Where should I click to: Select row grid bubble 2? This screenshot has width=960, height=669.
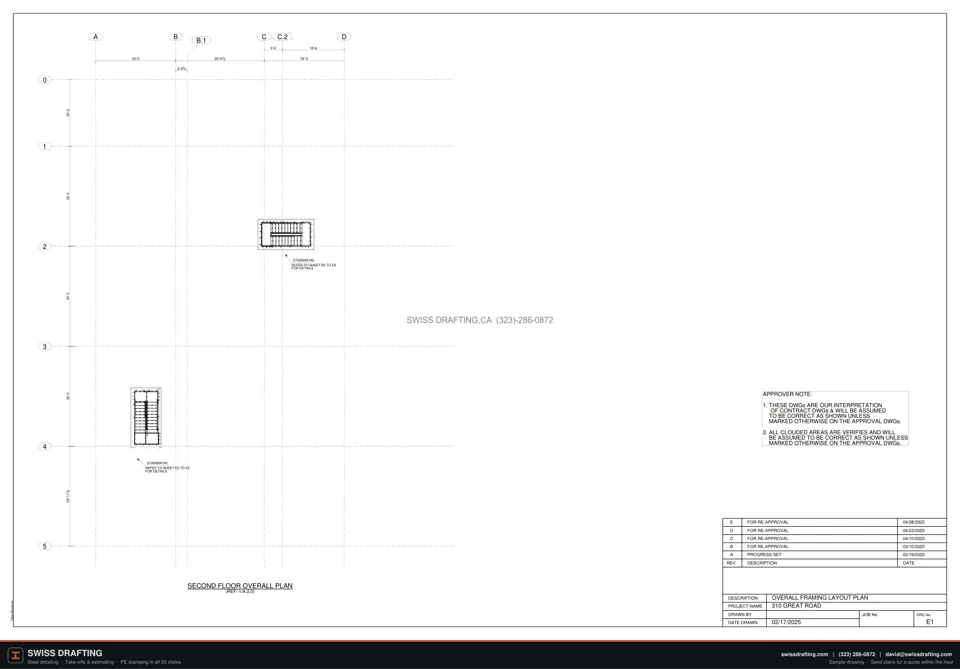[44, 247]
